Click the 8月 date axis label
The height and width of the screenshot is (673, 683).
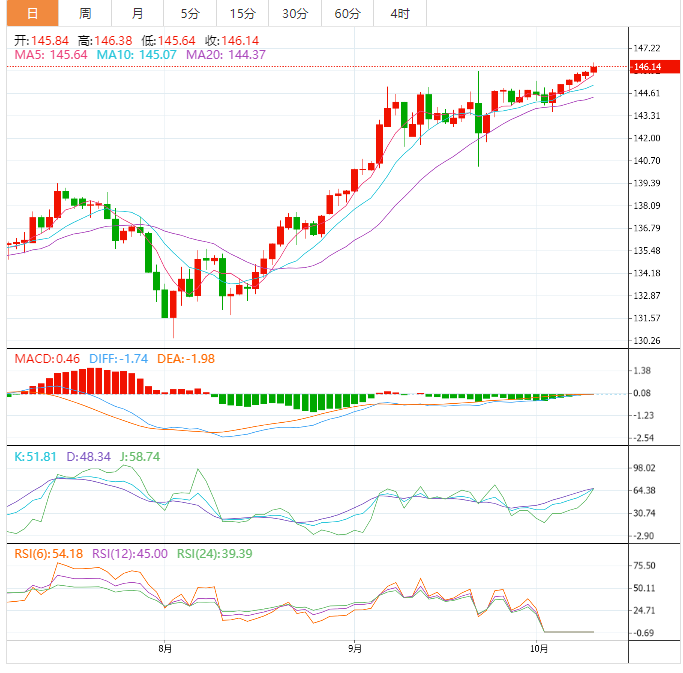point(165,649)
